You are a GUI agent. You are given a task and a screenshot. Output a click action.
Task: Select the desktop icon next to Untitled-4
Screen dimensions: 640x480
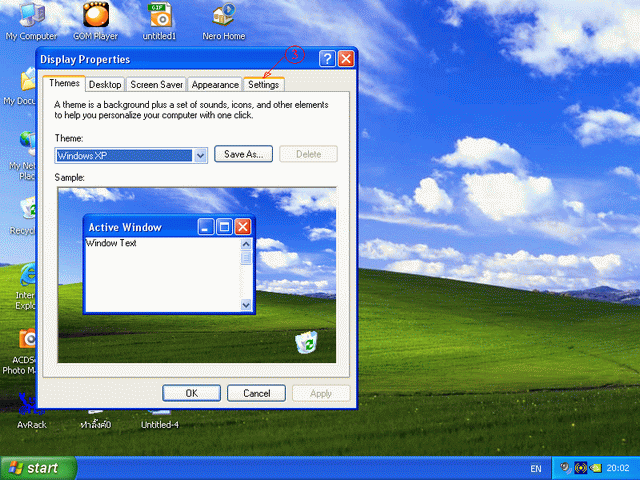(x=96, y=420)
